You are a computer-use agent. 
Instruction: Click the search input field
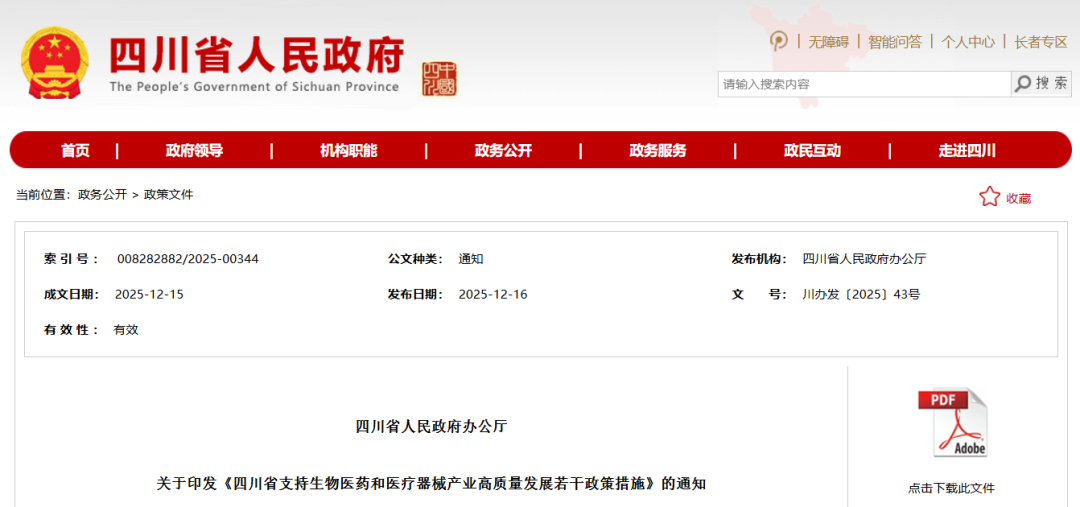coord(863,84)
